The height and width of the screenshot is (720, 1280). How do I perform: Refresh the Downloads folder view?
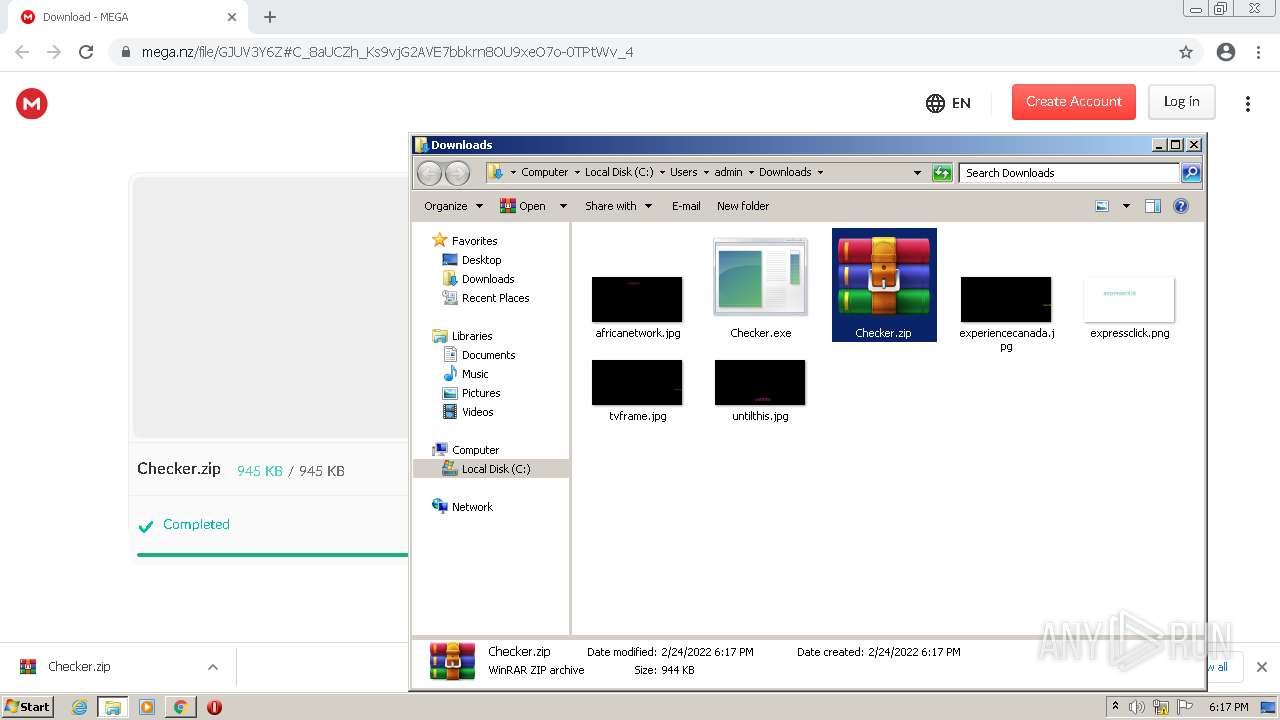[942, 173]
